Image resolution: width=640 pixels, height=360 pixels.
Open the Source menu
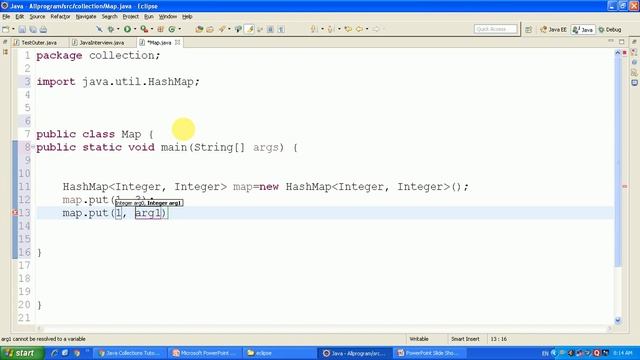[37, 17]
